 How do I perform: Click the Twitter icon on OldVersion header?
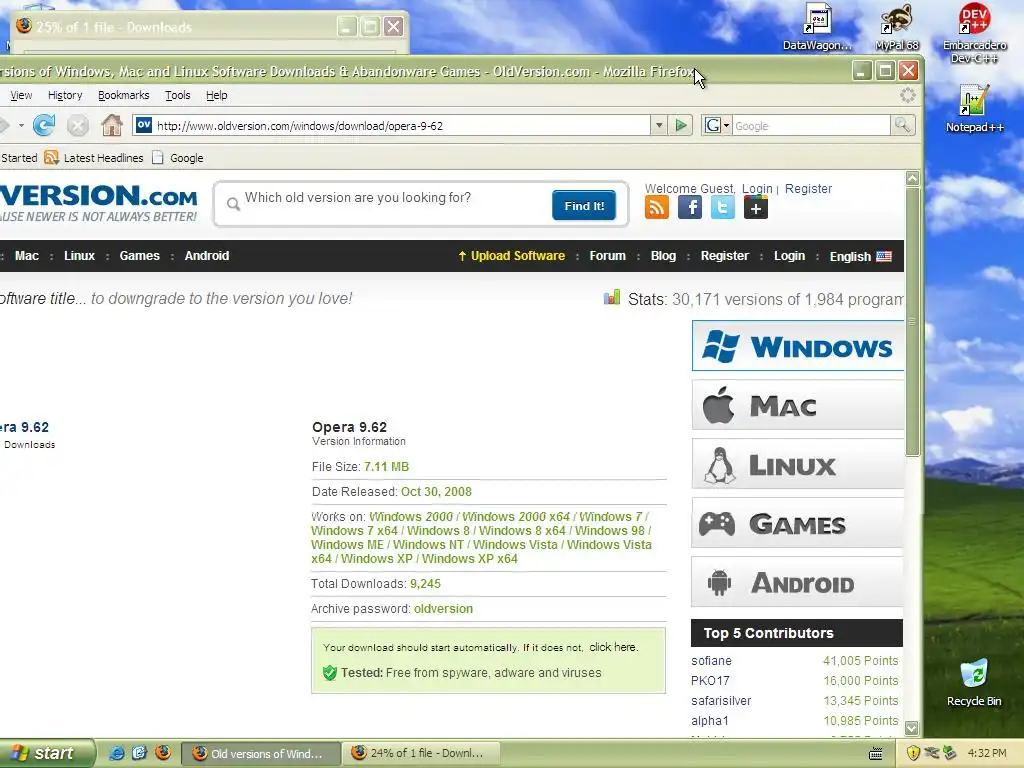click(x=722, y=208)
